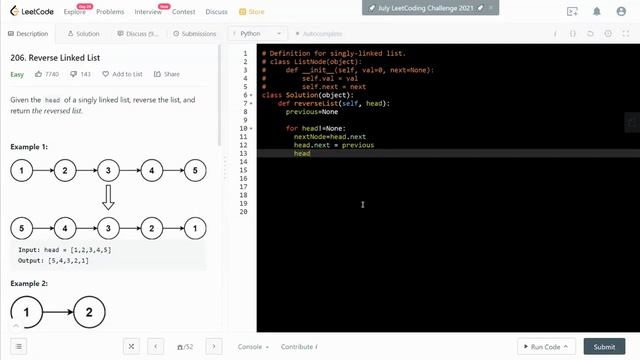Open the user profile avatar
640x360 pixels.
click(621, 11)
